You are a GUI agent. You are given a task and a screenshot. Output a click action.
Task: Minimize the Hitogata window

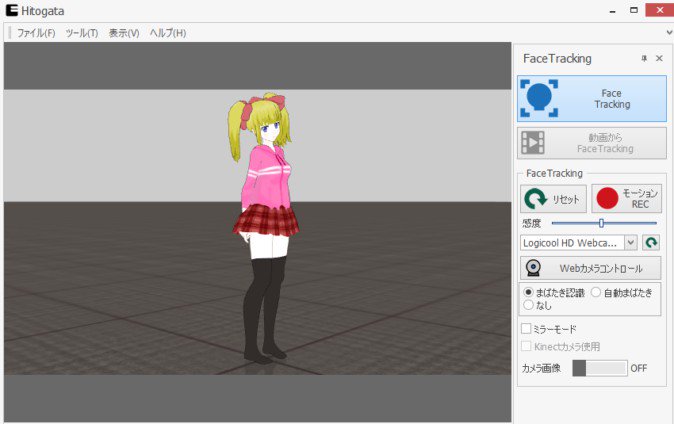pyautogui.click(x=613, y=12)
